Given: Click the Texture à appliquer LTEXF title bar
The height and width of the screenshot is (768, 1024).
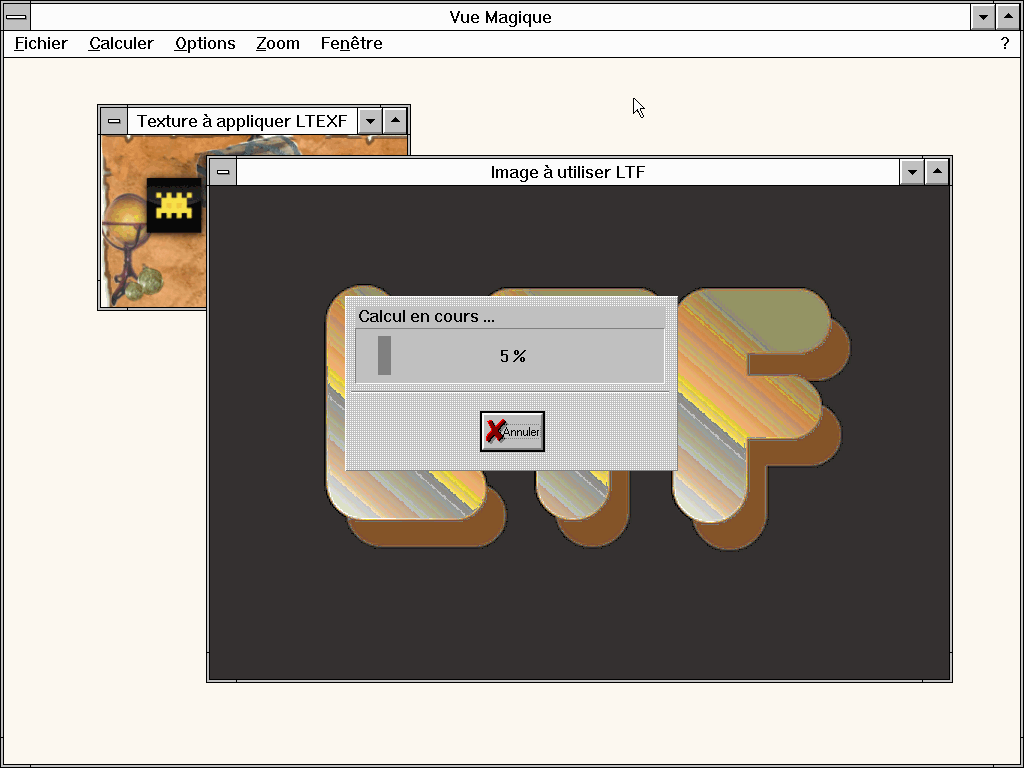Looking at the screenshot, I should point(242,121).
